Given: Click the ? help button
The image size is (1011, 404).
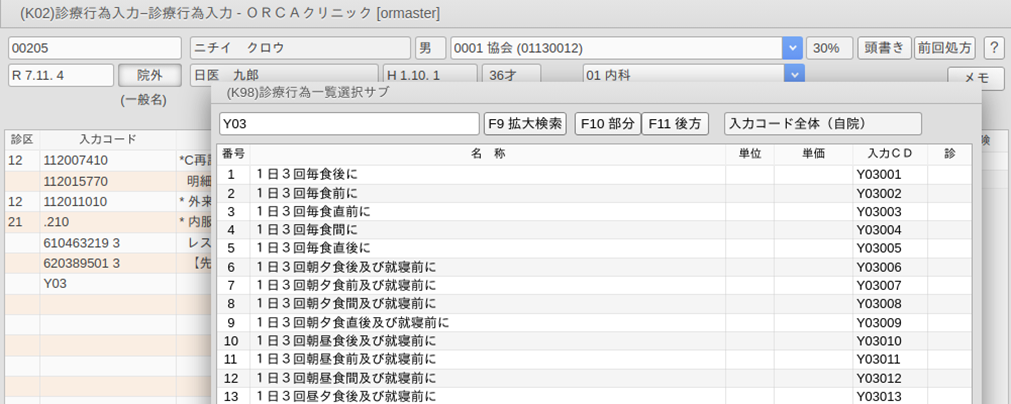Looking at the screenshot, I should tap(994, 48).
